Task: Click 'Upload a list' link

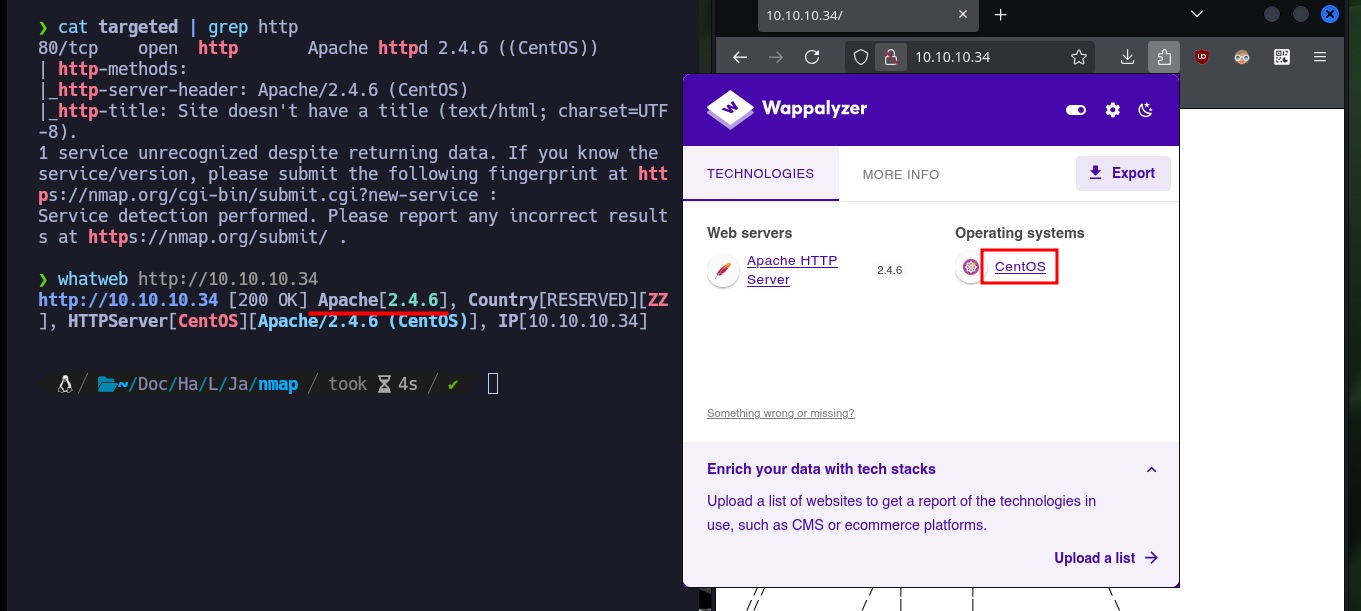Action: point(1106,558)
